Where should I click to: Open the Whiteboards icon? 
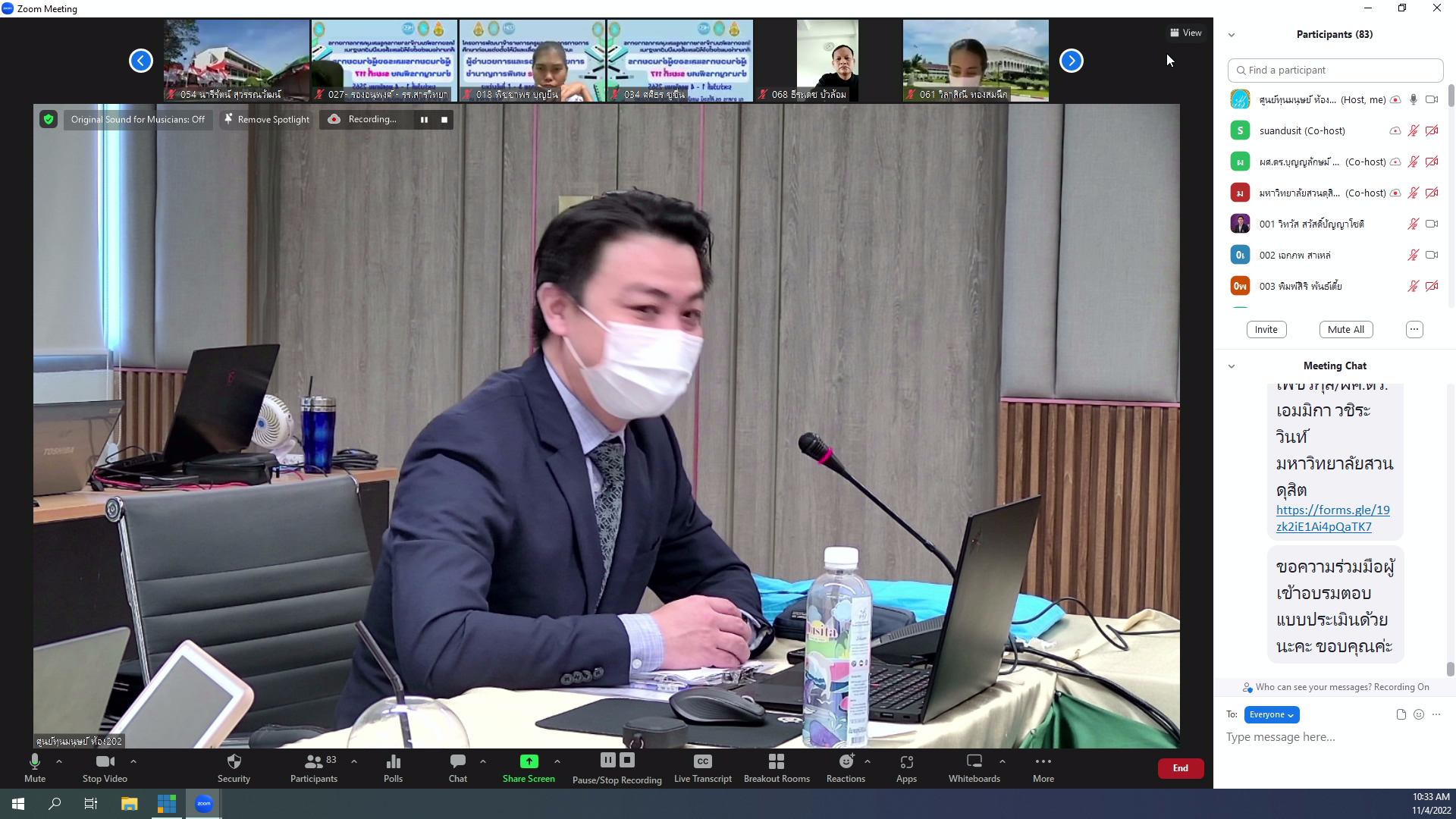974,762
